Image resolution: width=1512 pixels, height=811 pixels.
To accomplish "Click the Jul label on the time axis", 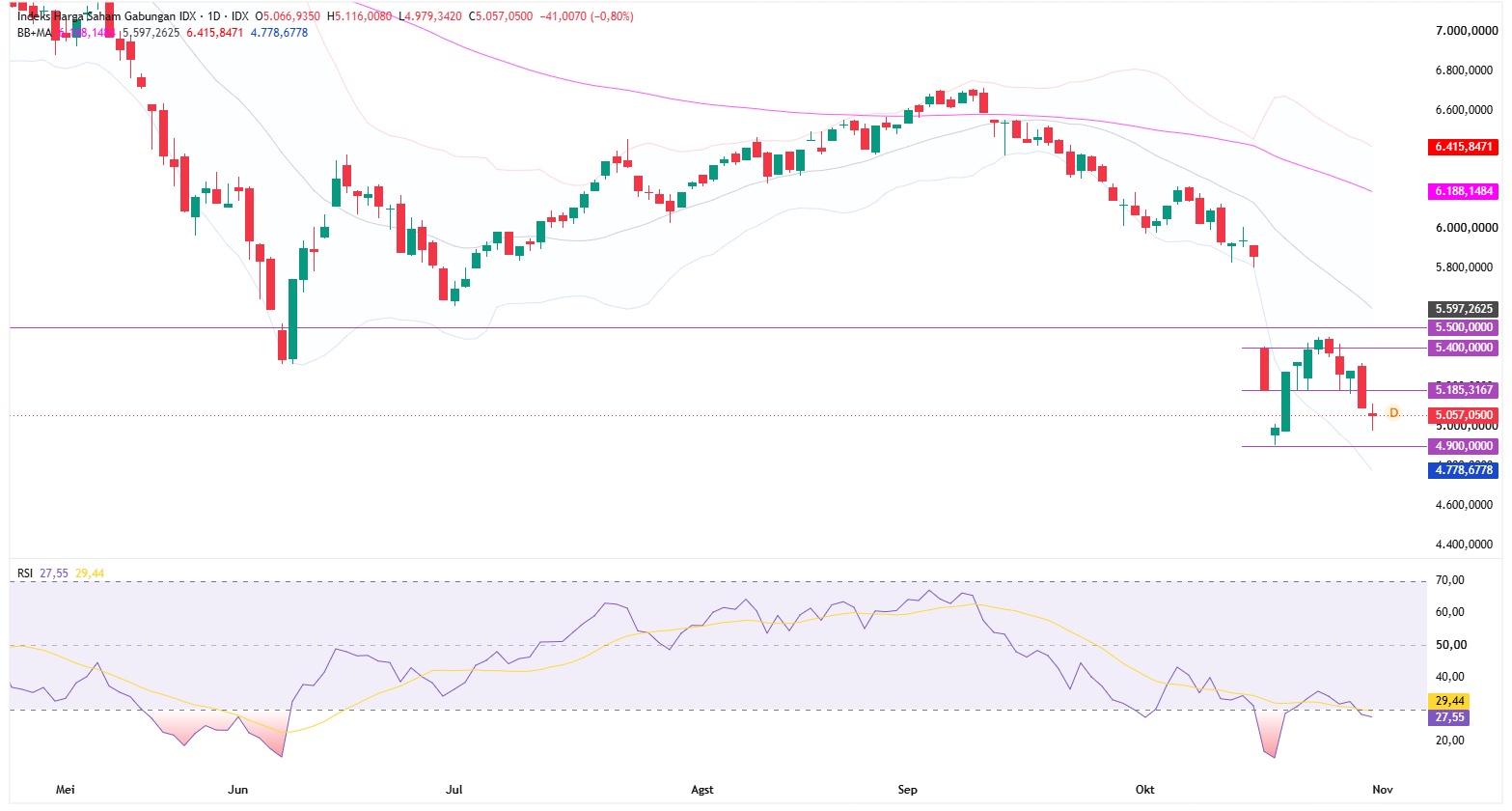I will coord(454,790).
